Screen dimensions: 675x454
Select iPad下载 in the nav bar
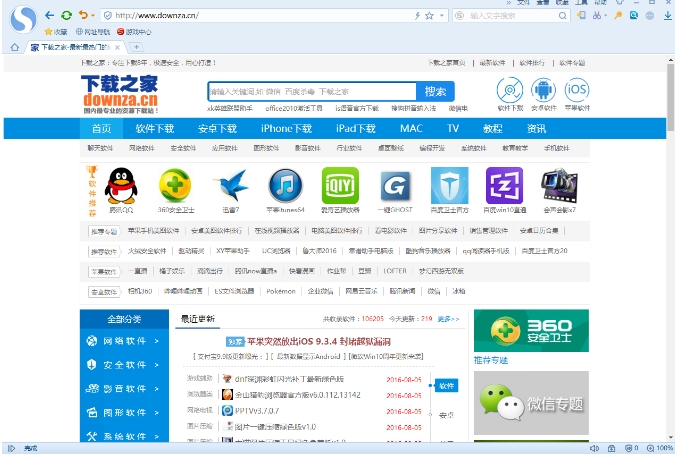pos(356,129)
